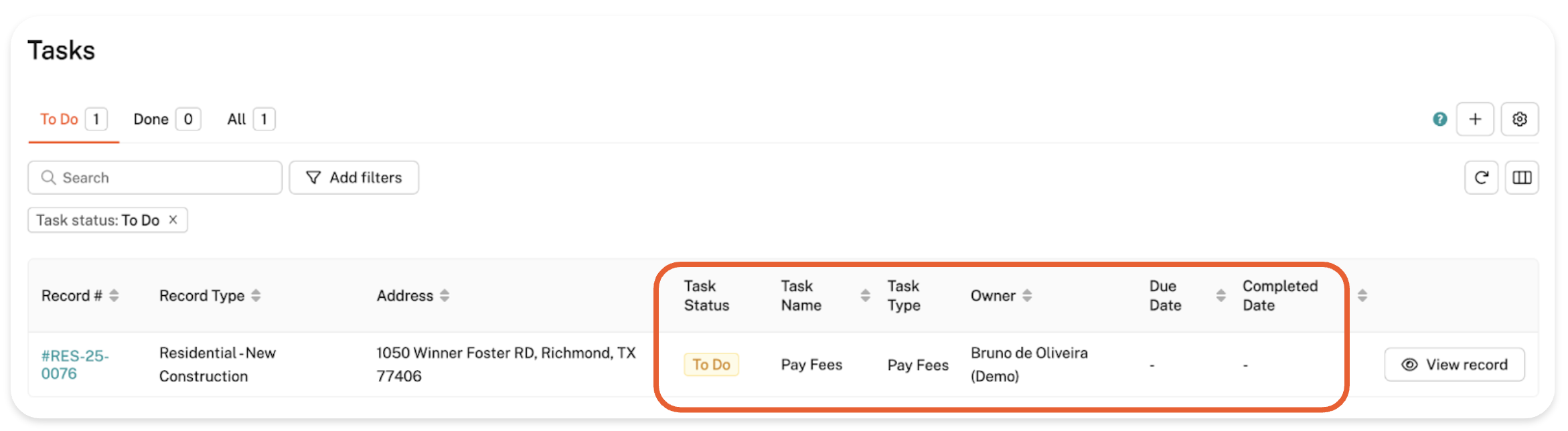Sort by Task Name column
Screen dimensions: 1568x431
pos(865,295)
